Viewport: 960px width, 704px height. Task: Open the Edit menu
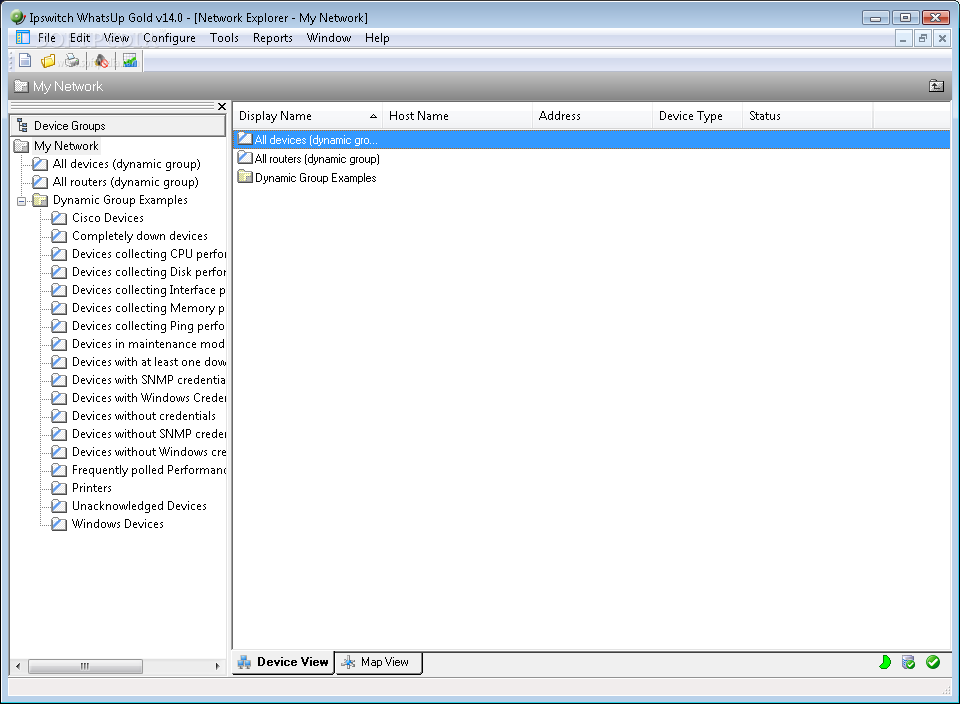click(80, 38)
